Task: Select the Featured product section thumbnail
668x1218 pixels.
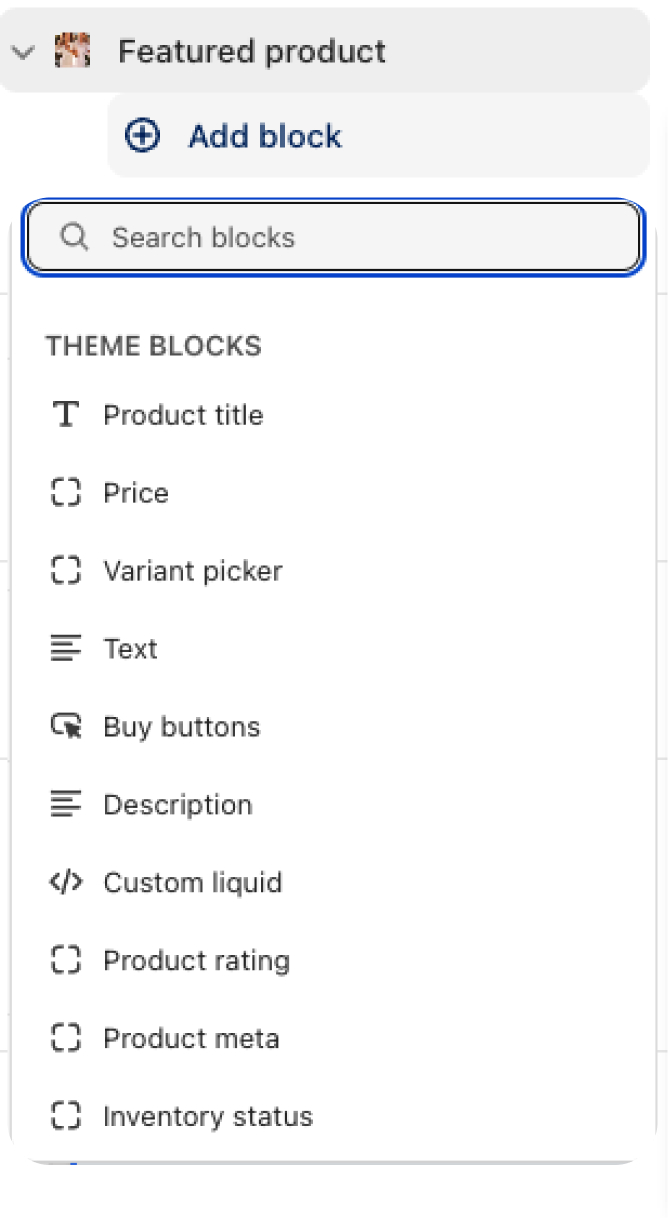Action: click(x=72, y=50)
